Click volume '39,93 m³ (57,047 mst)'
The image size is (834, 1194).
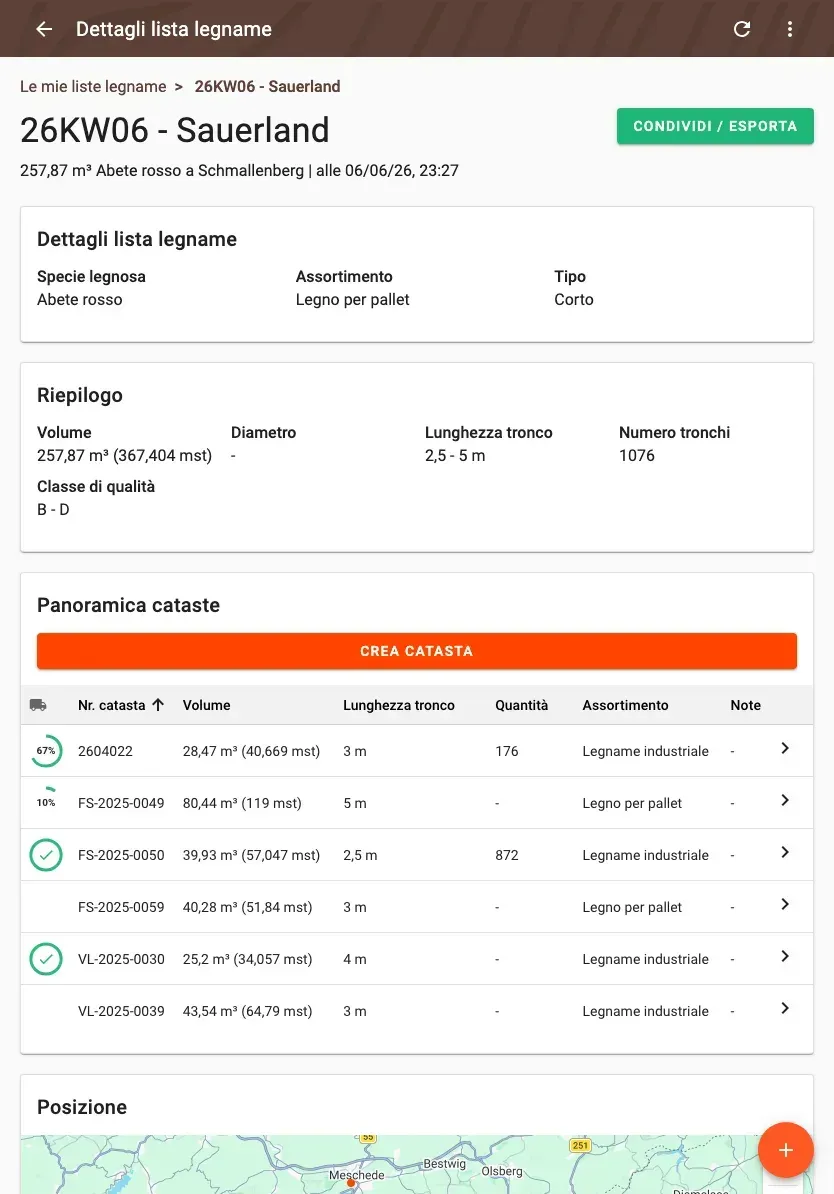click(251, 855)
